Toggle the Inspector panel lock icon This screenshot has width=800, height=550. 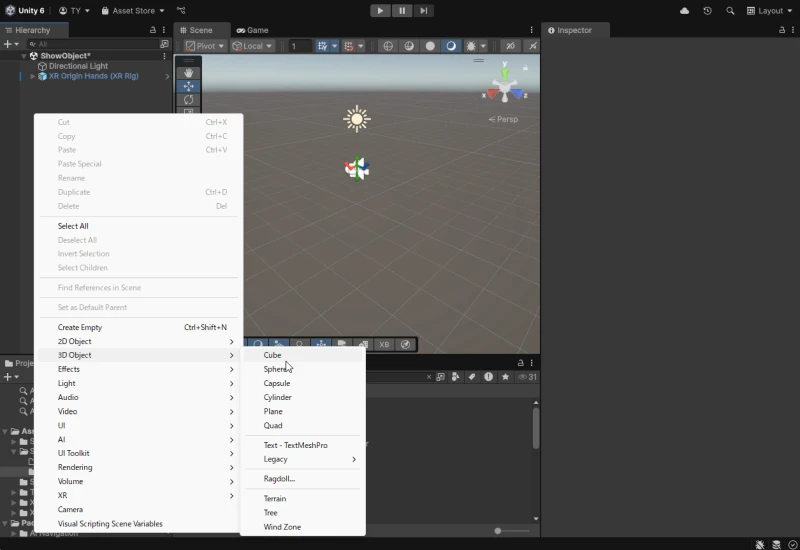(782, 30)
